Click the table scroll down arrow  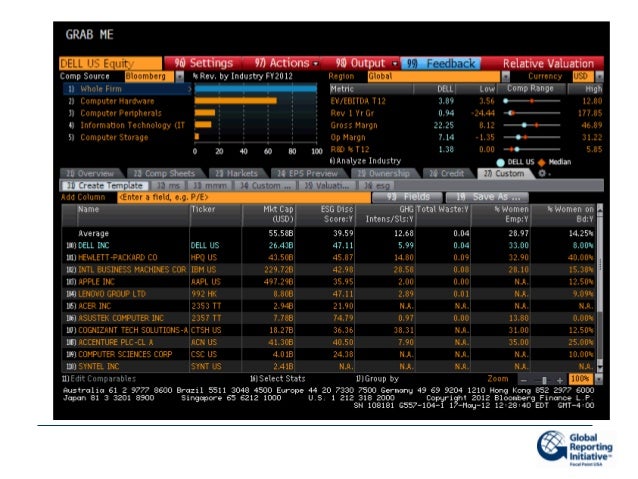600,367
